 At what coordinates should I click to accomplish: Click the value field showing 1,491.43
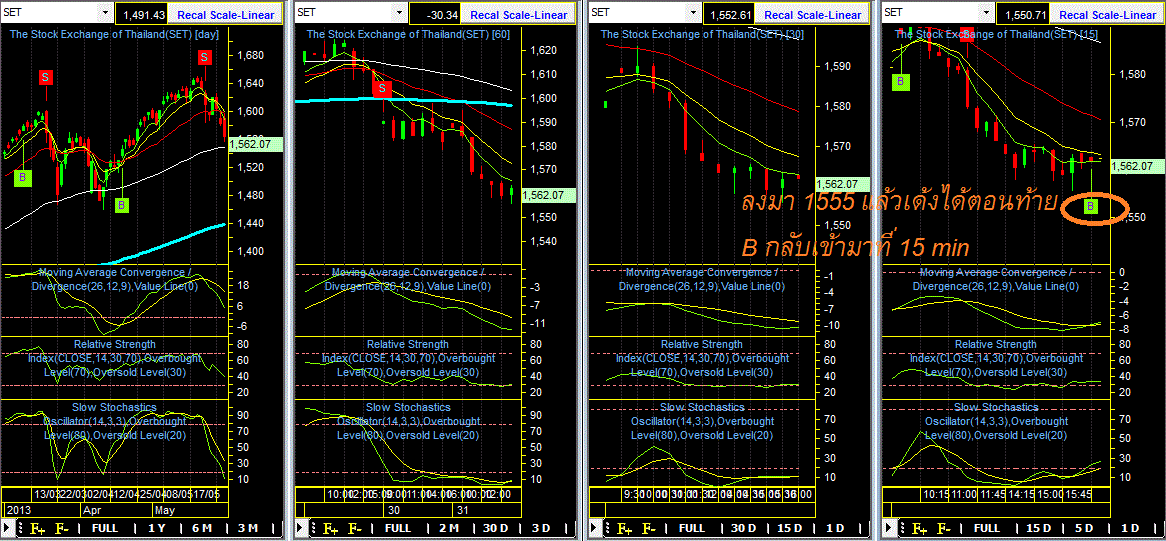click(x=141, y=14)
